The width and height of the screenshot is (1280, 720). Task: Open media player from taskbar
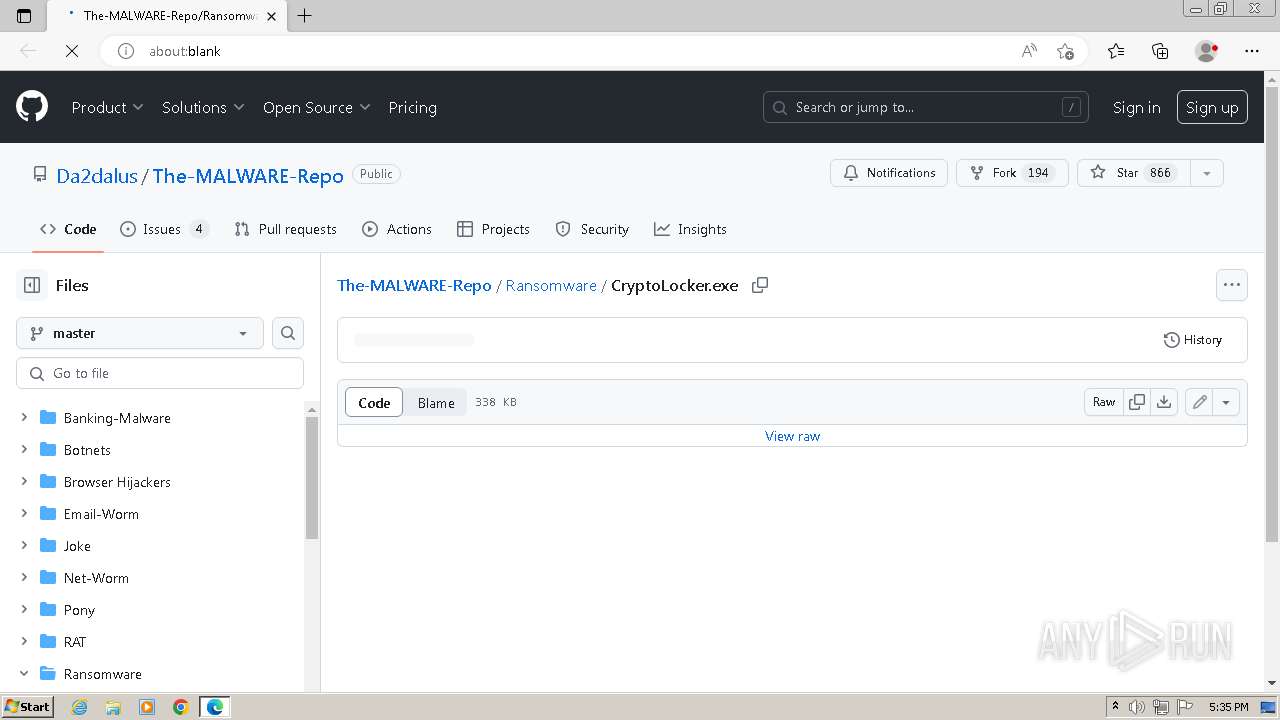[x=147, y=707]
